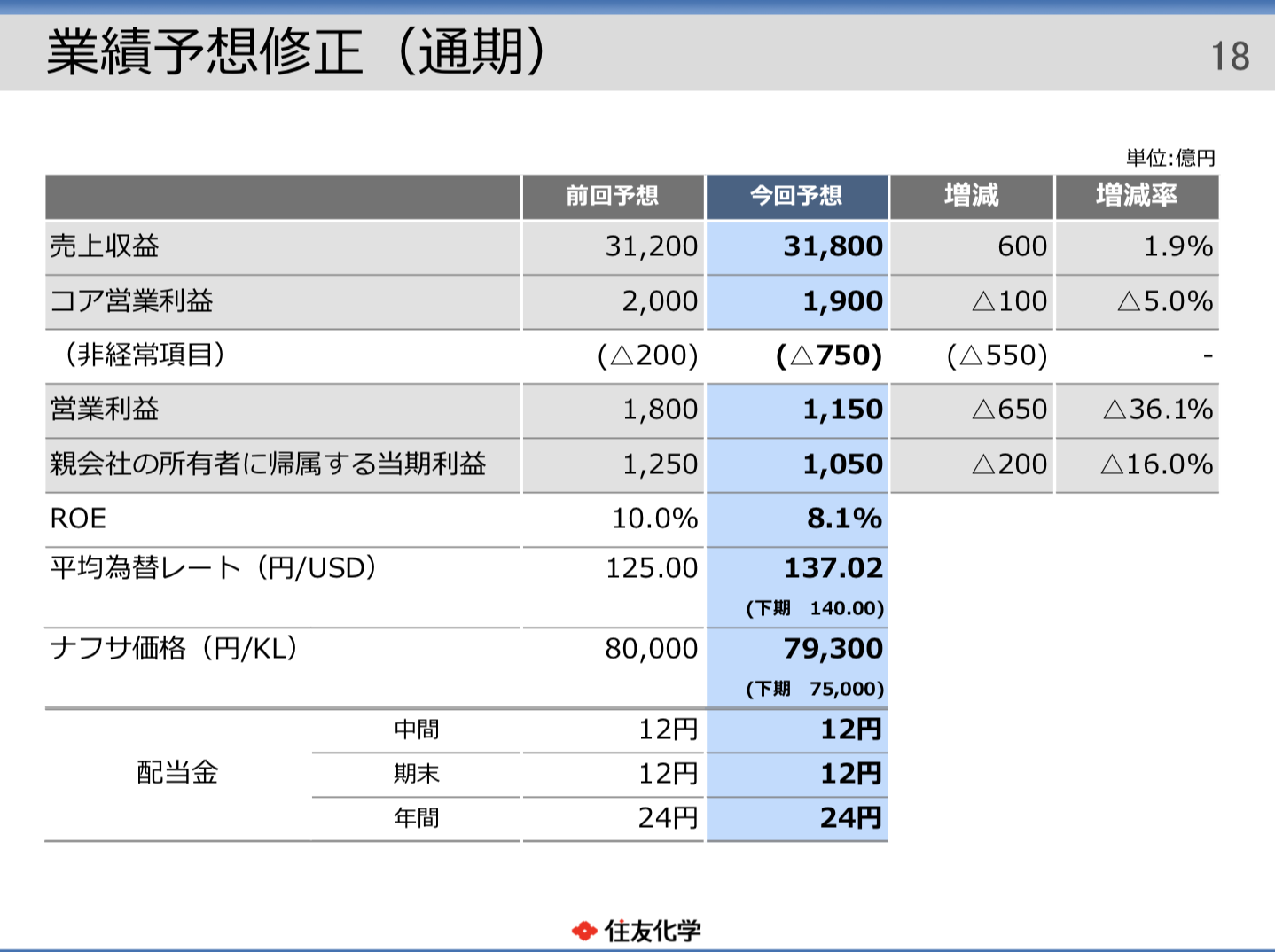Click the 増減 column header
1275x952 pixels.
tap(972, 196)
